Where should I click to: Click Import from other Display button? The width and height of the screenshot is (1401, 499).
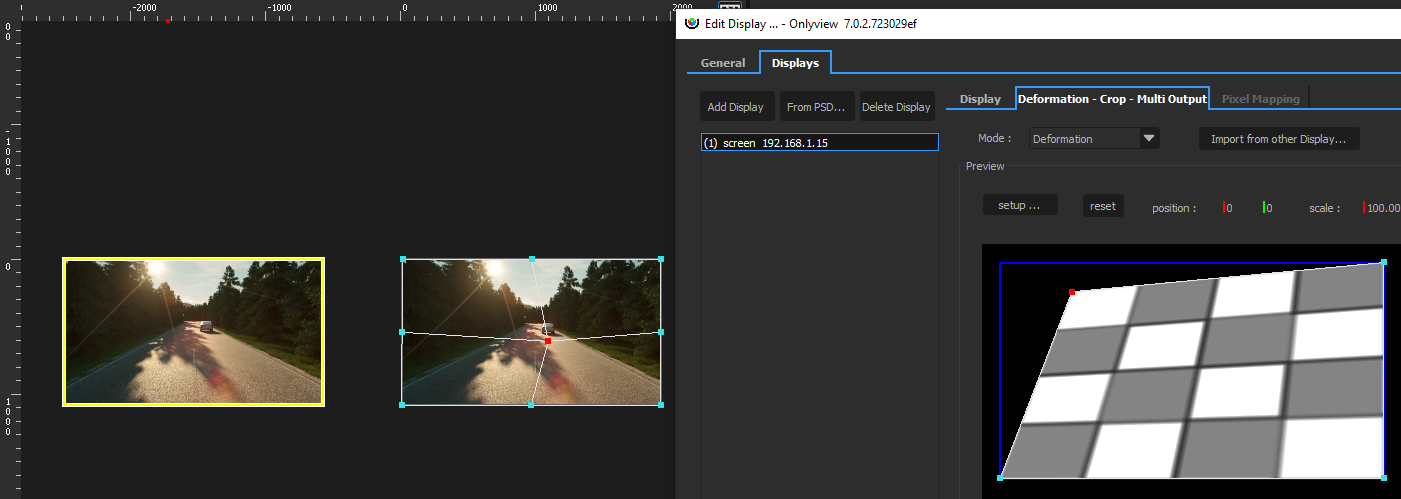tap(1278, 139)
